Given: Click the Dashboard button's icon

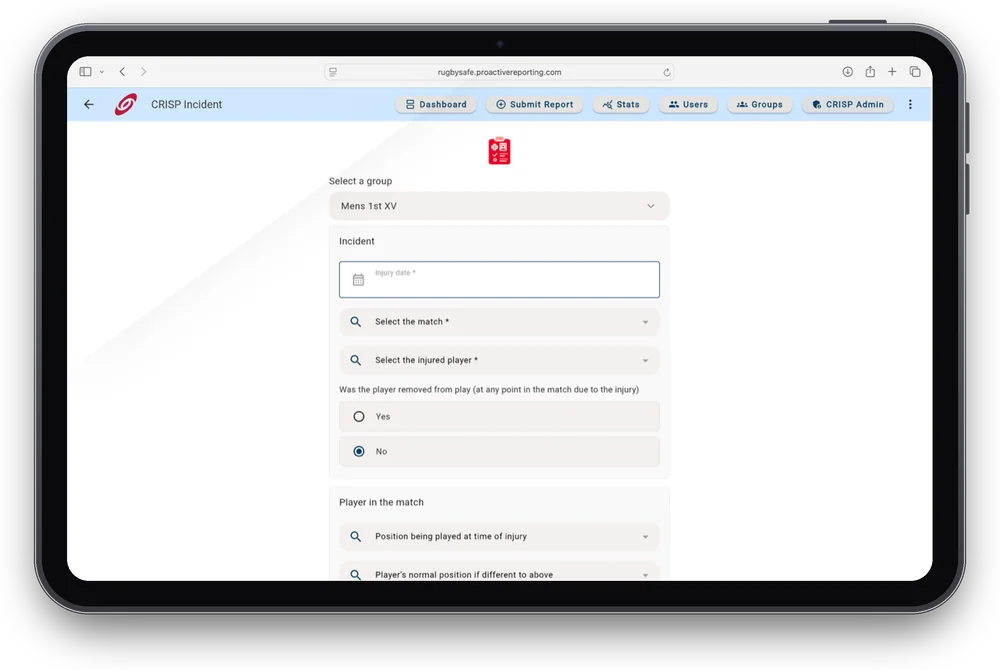Looking at the screenshot, I should [410, 105].
